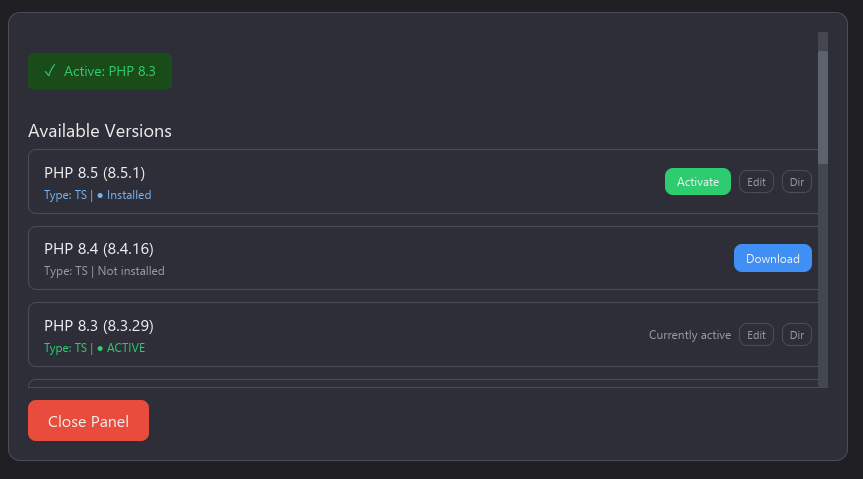Screen dimensions: 863x479
Task: Click the checkmark icon in the active badge
Action: 49,71
